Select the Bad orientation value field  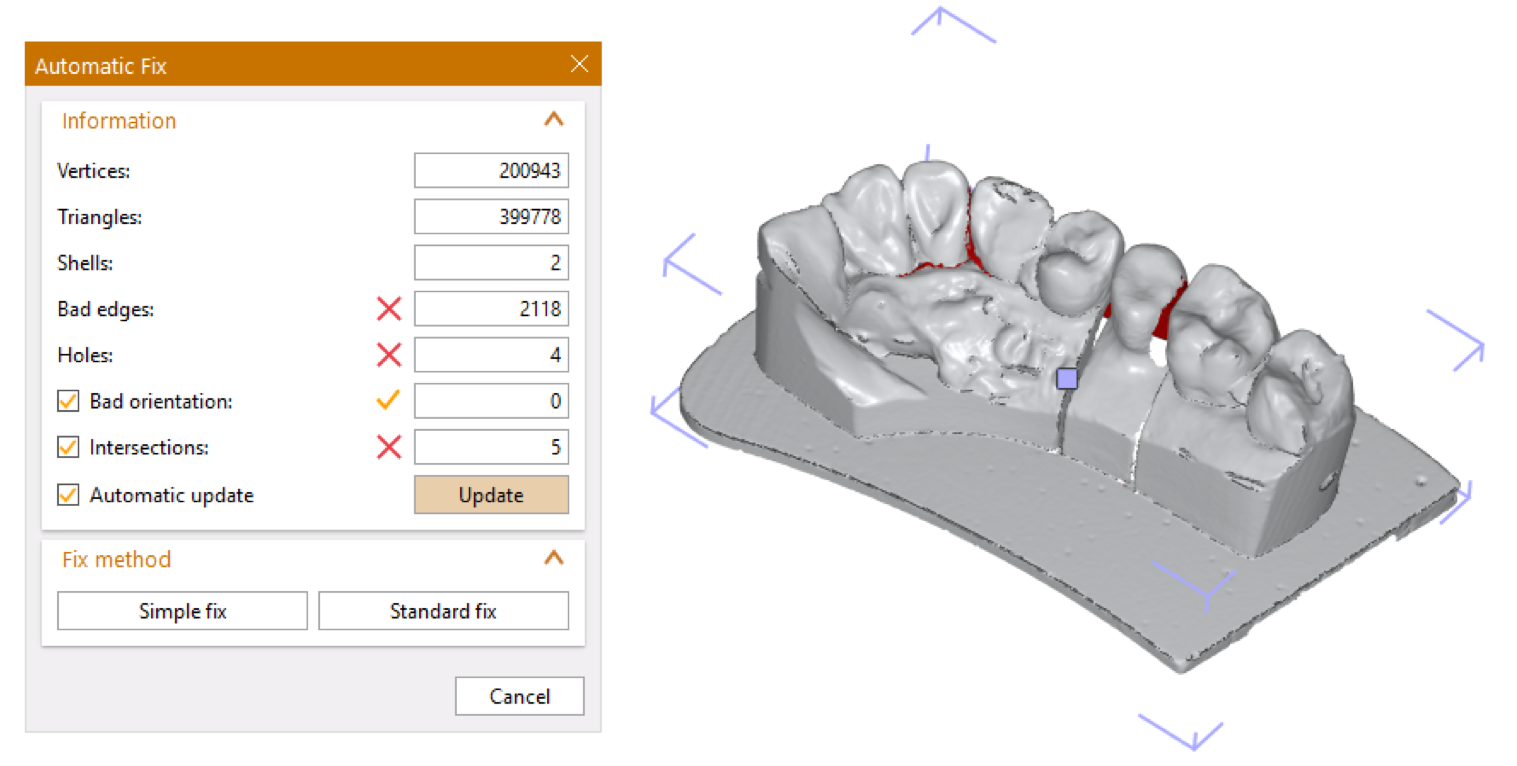pyautogui.click(x=491, y=402)
